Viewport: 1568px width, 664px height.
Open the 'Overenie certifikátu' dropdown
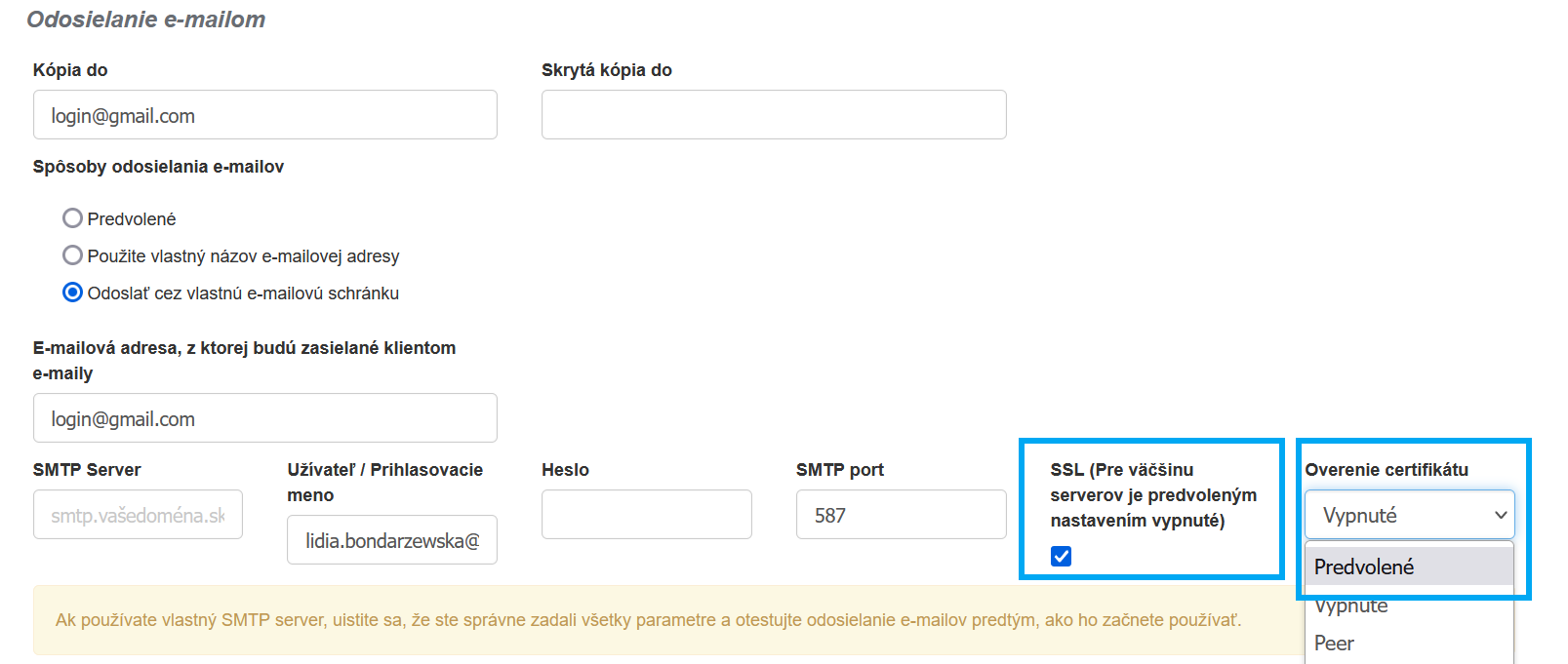coord(1409,515)
